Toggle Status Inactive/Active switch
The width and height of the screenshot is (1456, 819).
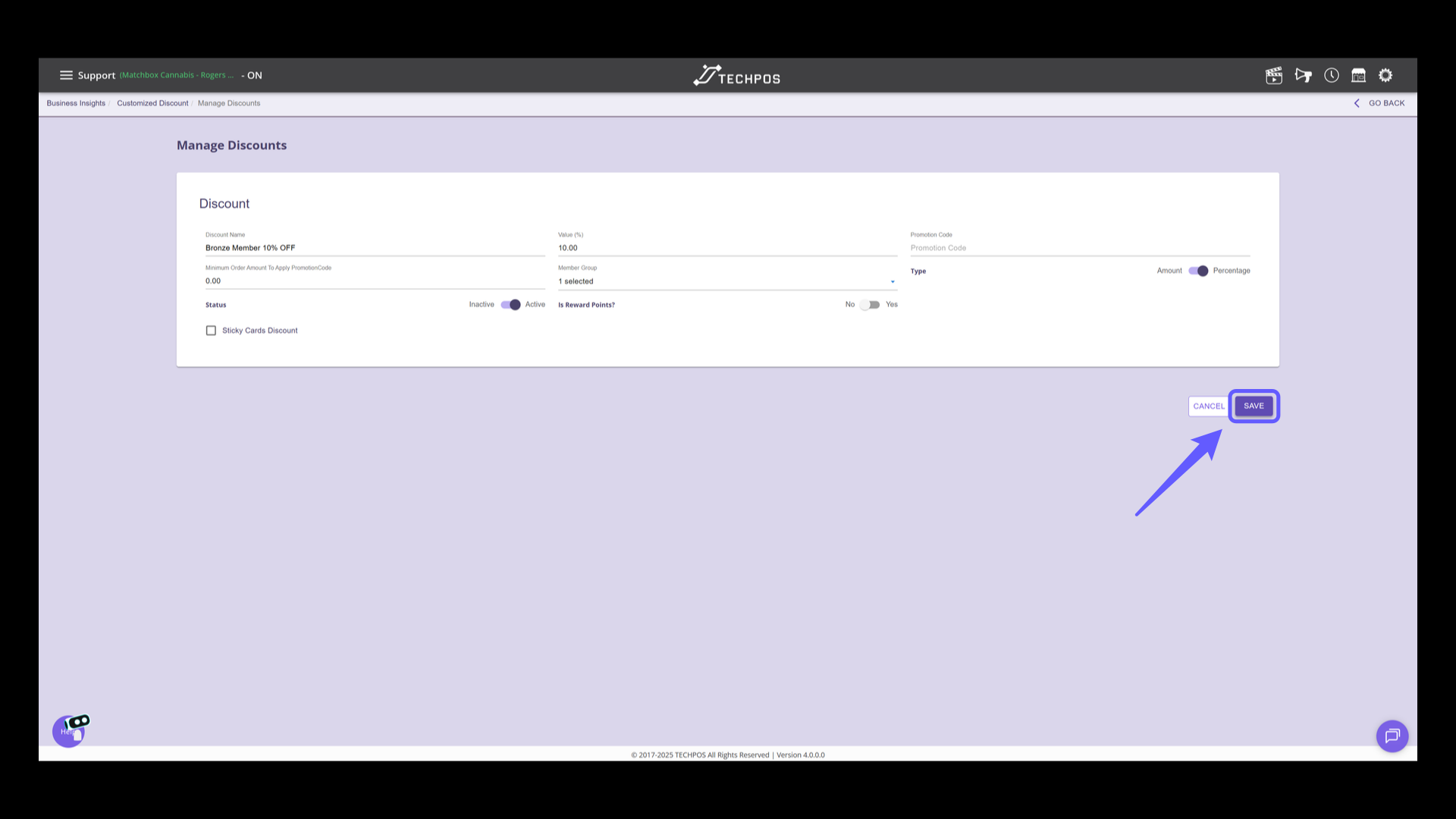tap(510, 305)
